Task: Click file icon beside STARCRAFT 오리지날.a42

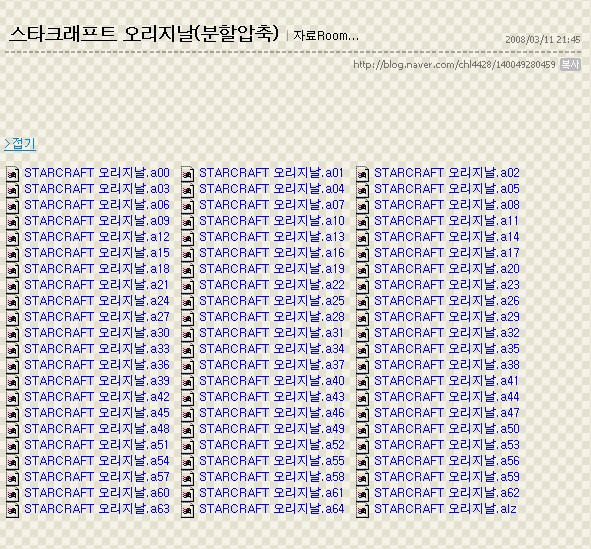Action: tap(12, 398)
